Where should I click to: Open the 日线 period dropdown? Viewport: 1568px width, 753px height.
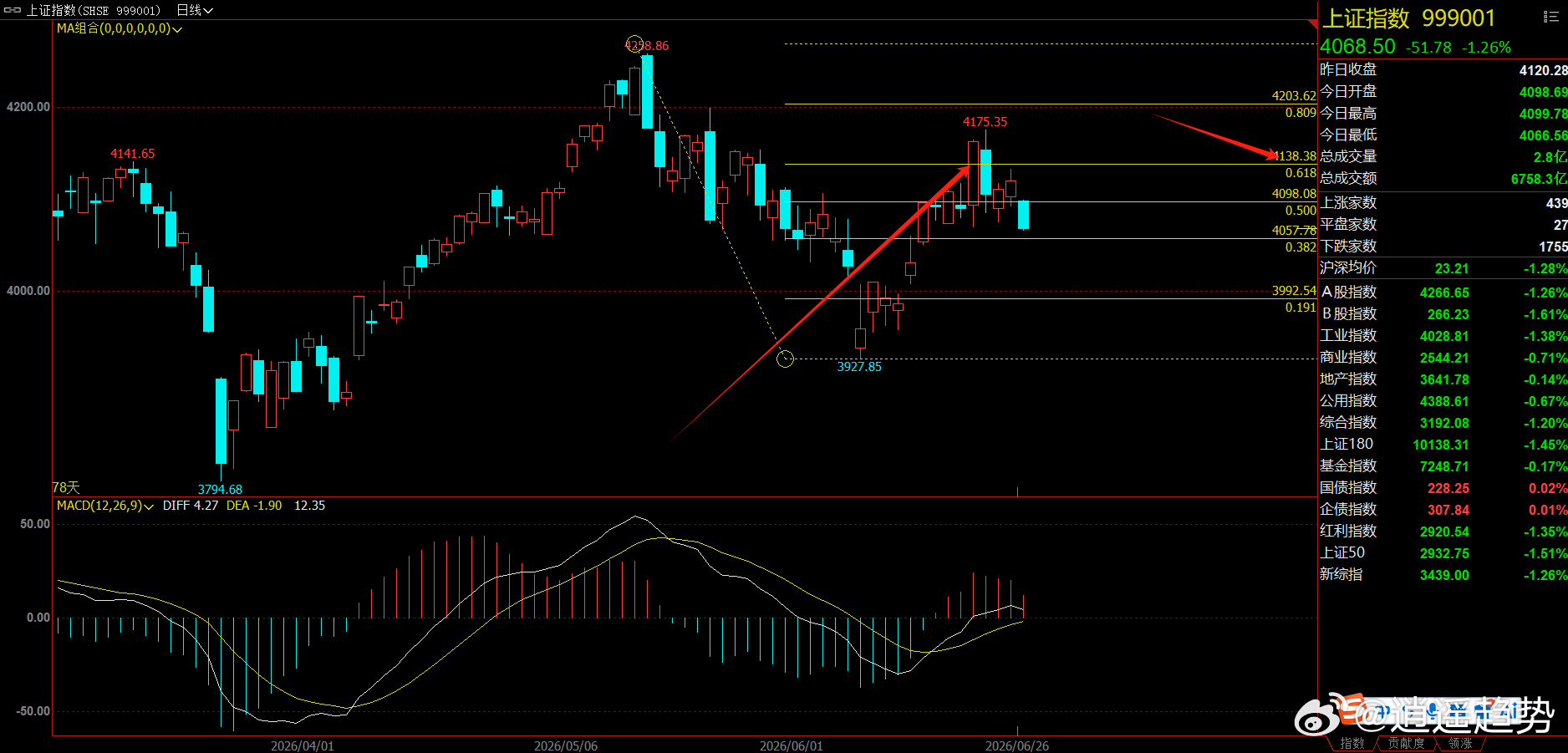(x=195, y=10)
